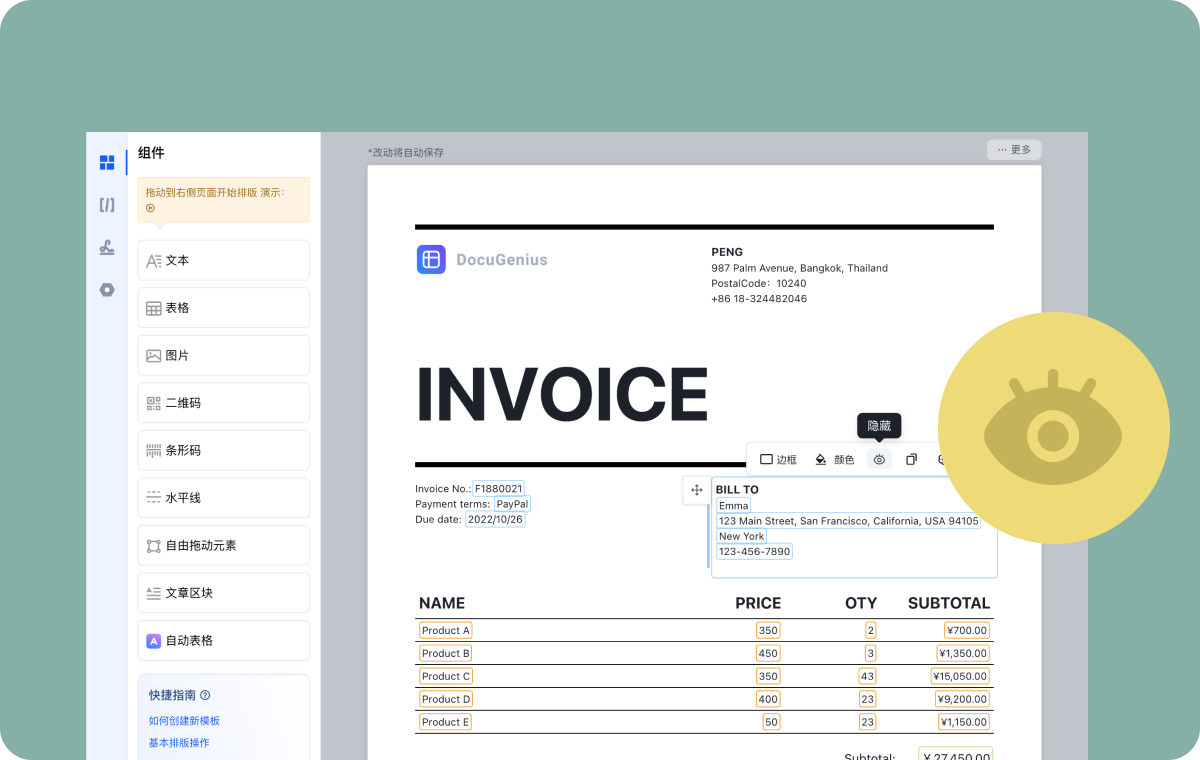1200x760 pixels.
Task: Click the move handle beside BILL TO block
Action: pos(697,490)
